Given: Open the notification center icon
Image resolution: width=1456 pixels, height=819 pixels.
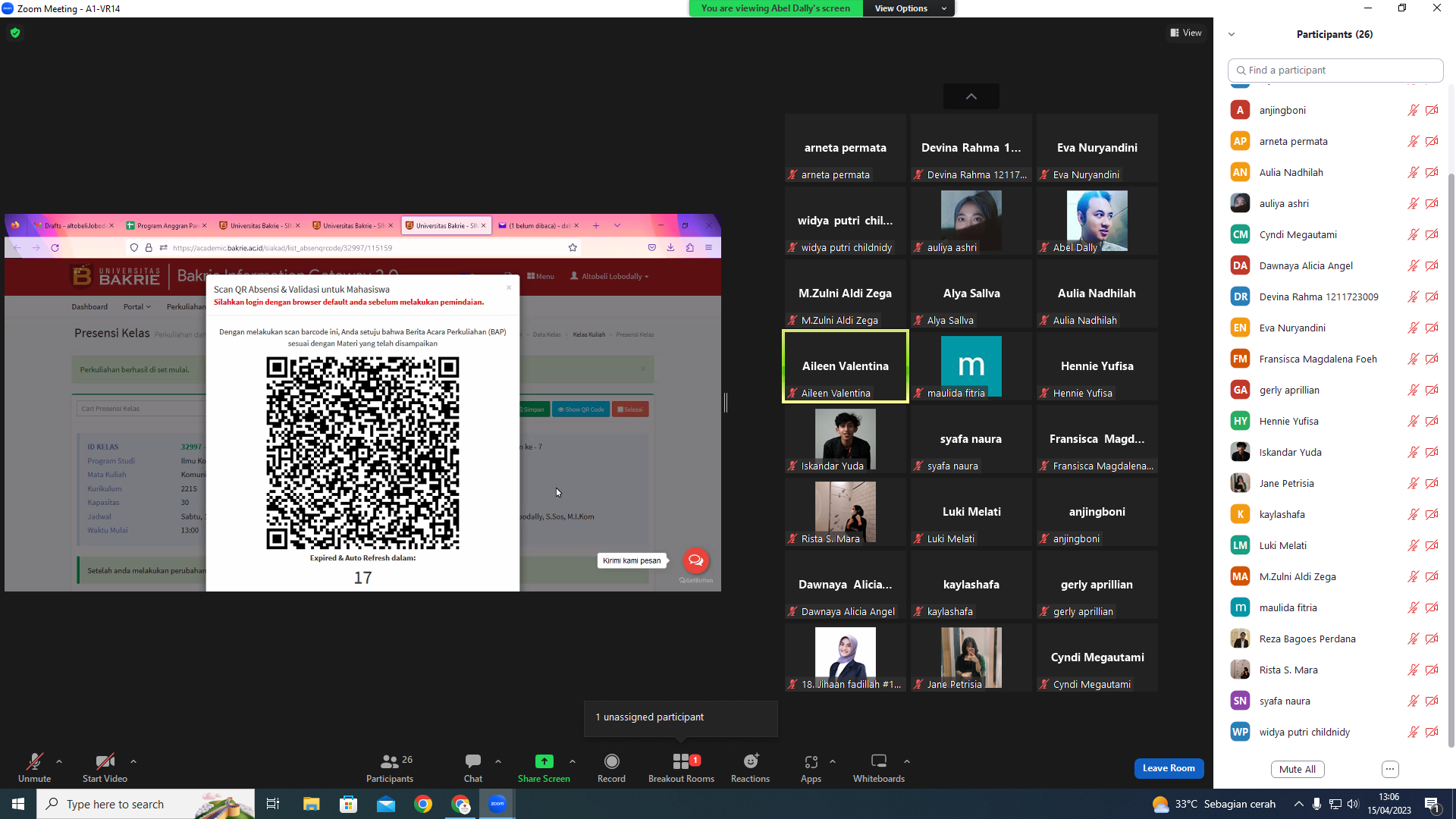Looking at the screenshot, I should [1432, 805].
